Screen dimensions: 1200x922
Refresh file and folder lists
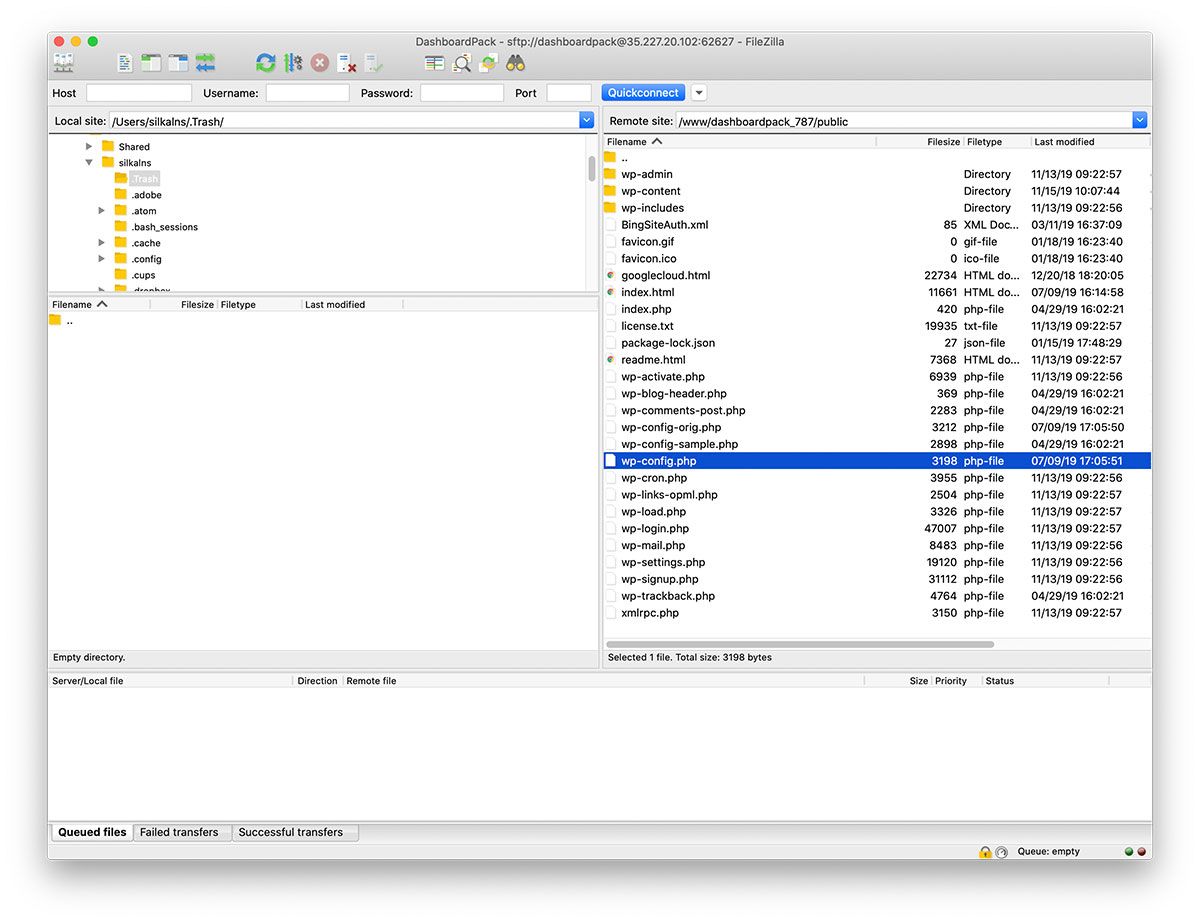tap(265, 63)
